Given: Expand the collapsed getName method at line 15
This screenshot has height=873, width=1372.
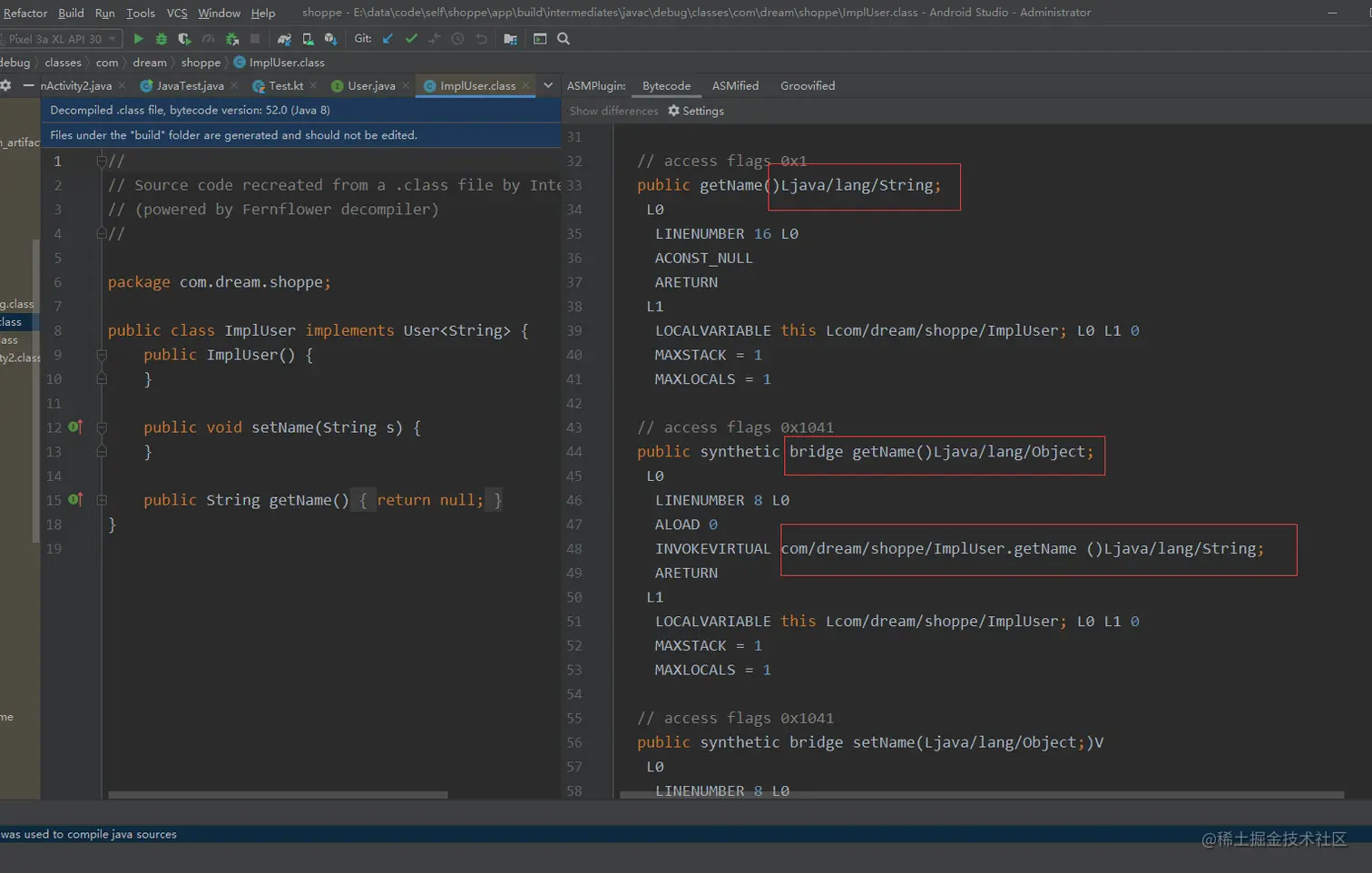Looking at the screenshot, I should click(102, 500).
